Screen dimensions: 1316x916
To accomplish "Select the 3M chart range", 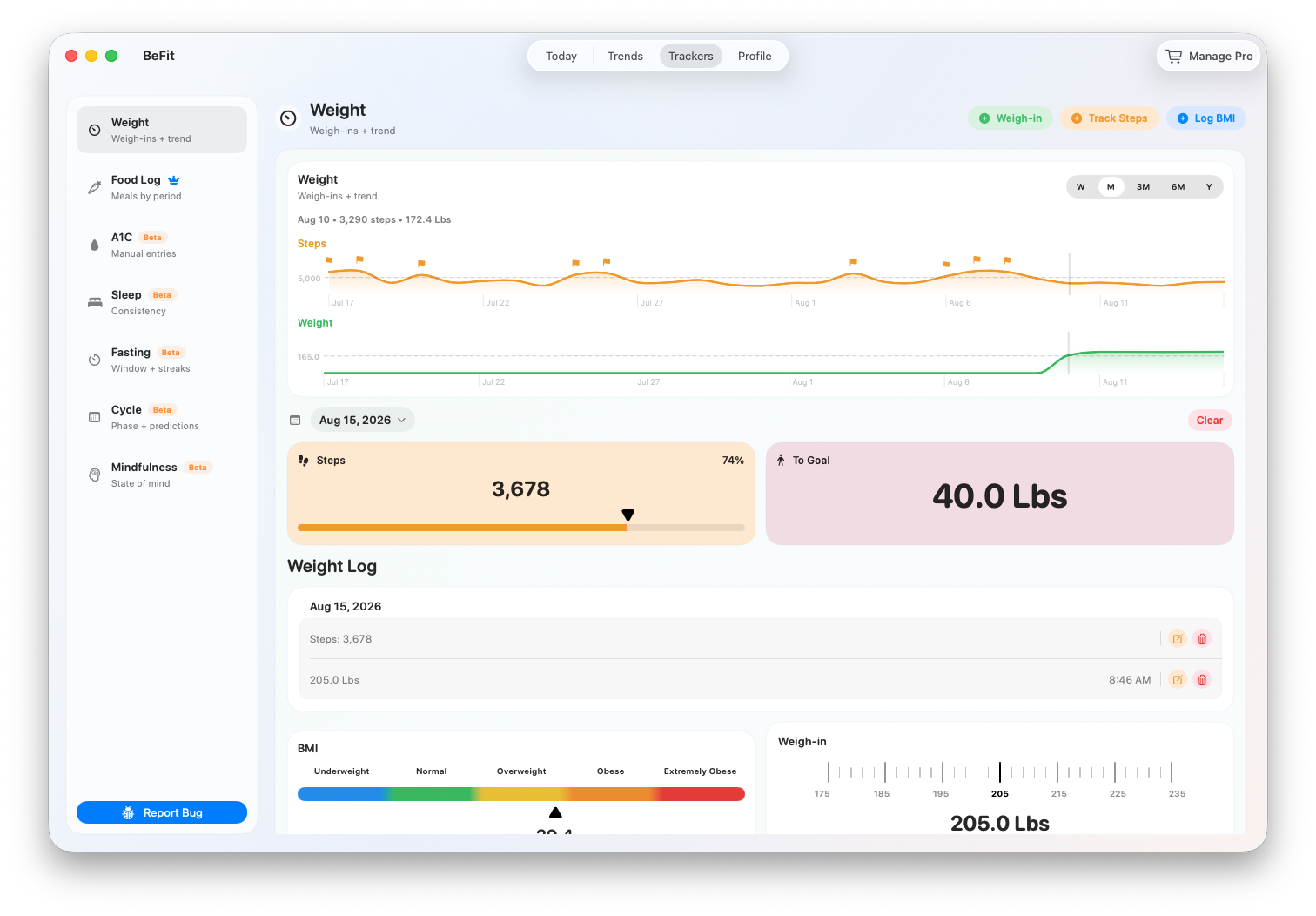I will point(1144,187).
